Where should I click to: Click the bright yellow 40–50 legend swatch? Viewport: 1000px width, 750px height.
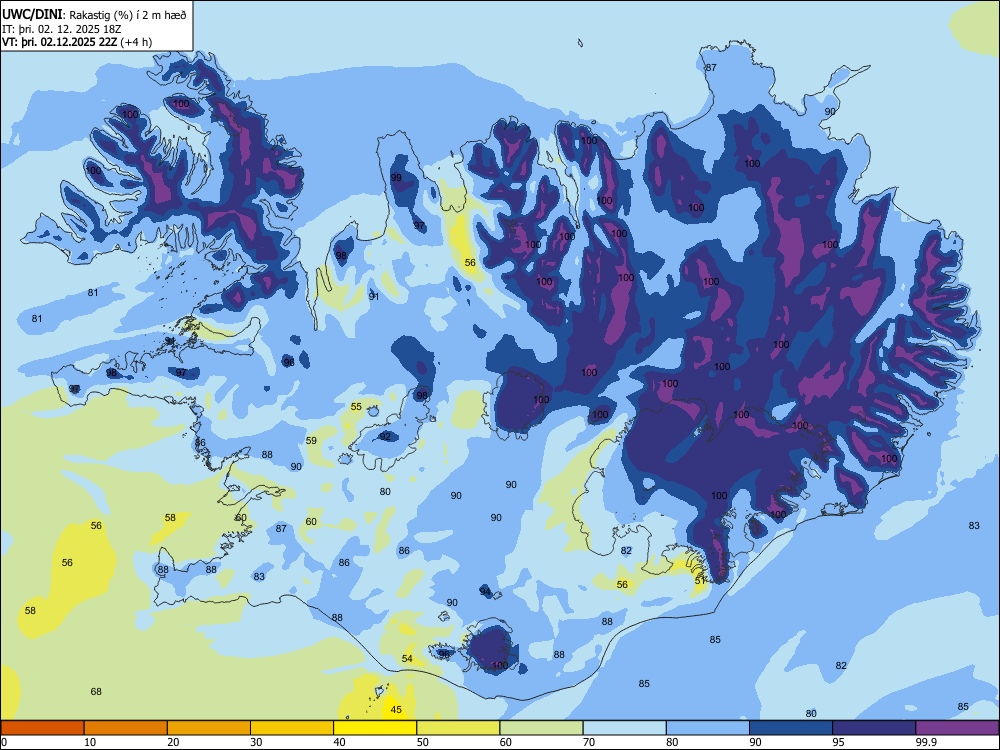(x=375, y=728)
